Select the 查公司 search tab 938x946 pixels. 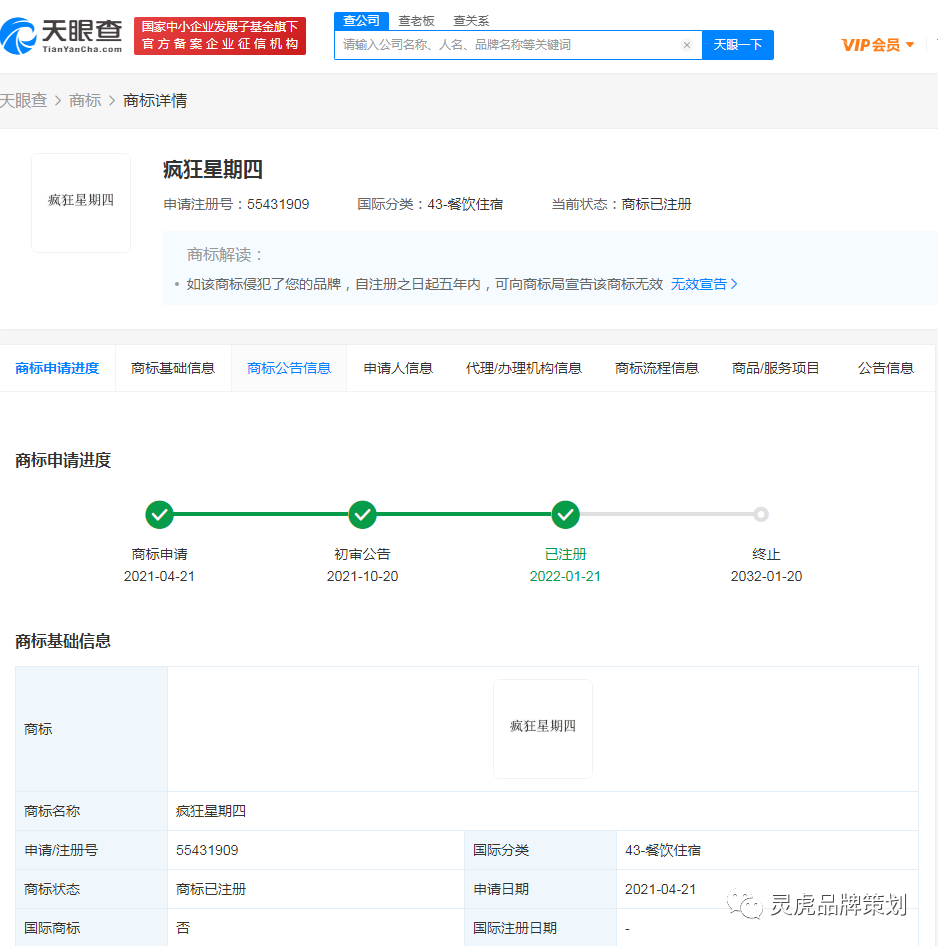coord(361,20)
